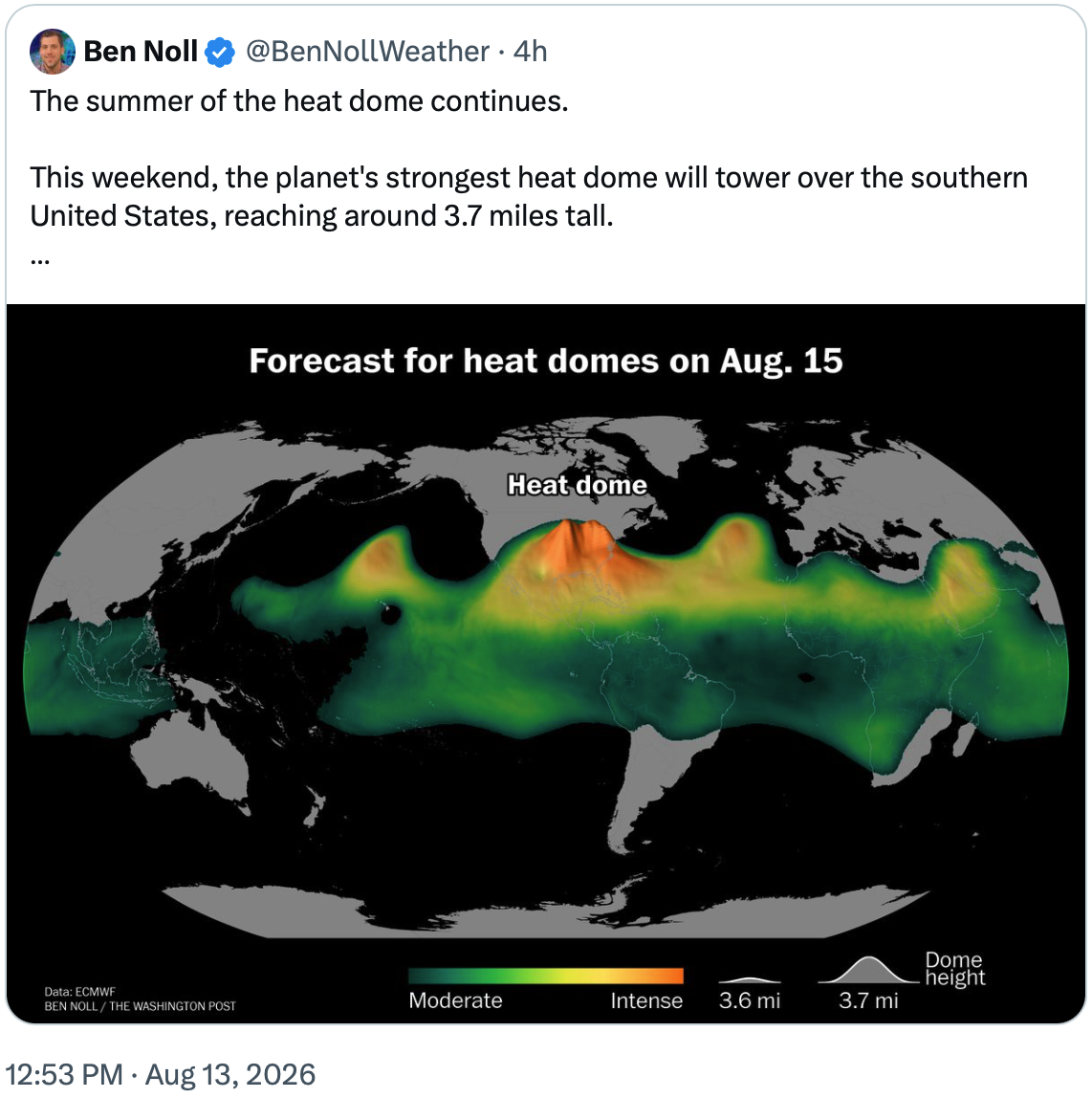Open the @BenNollWeather handle link
This screenshot has width=1092, height=1098.
[367, 52]
